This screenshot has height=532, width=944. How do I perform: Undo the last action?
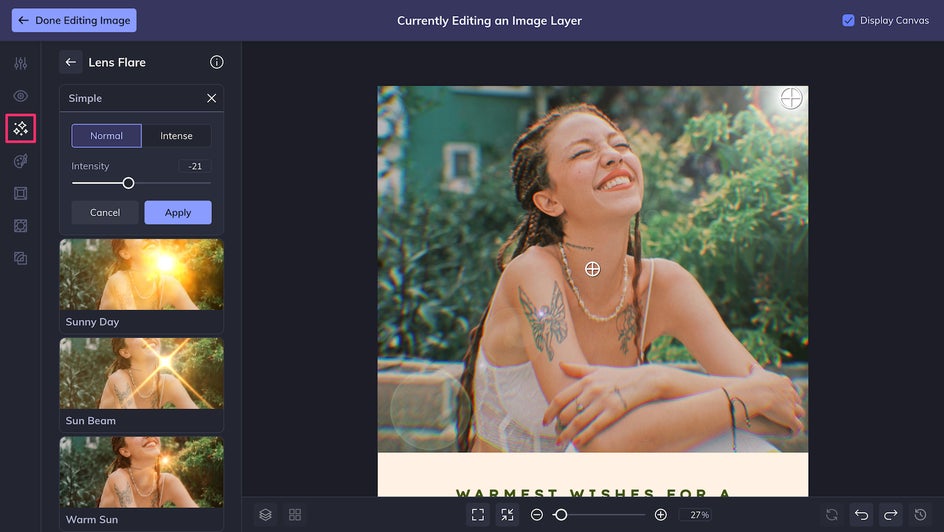click(862, 515)
